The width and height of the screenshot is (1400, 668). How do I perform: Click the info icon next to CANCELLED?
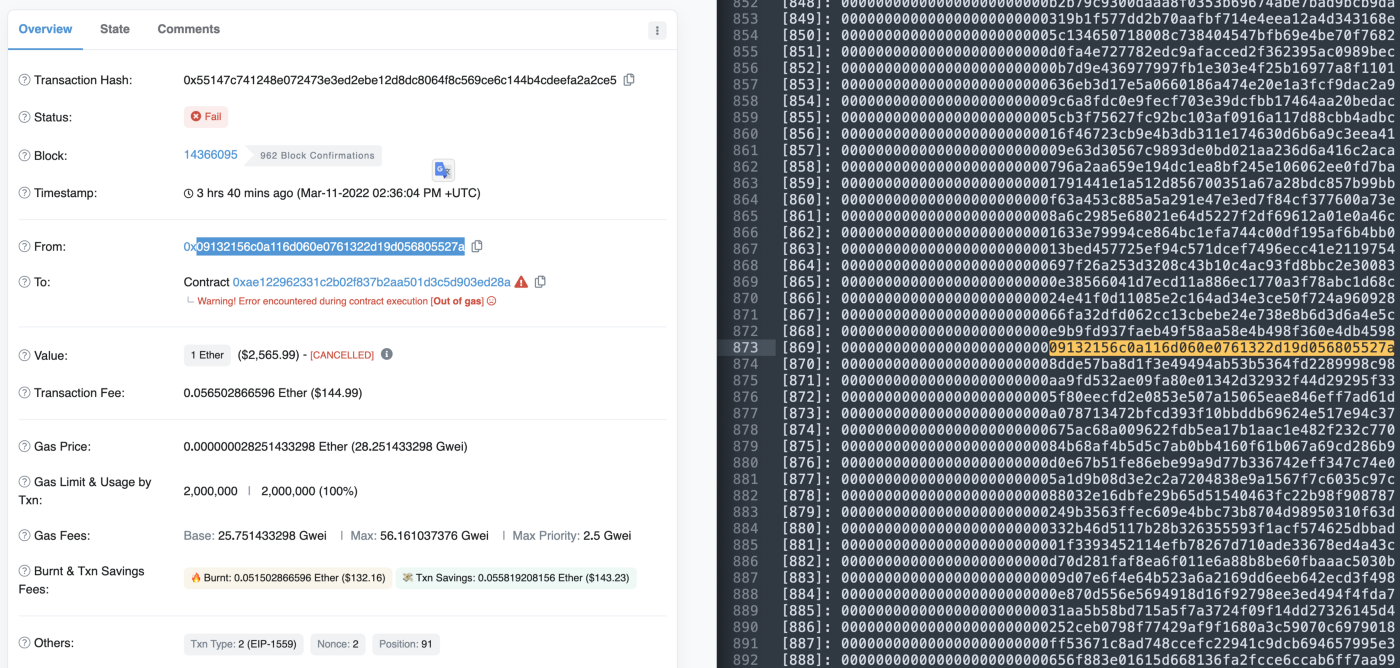(387, 354)
